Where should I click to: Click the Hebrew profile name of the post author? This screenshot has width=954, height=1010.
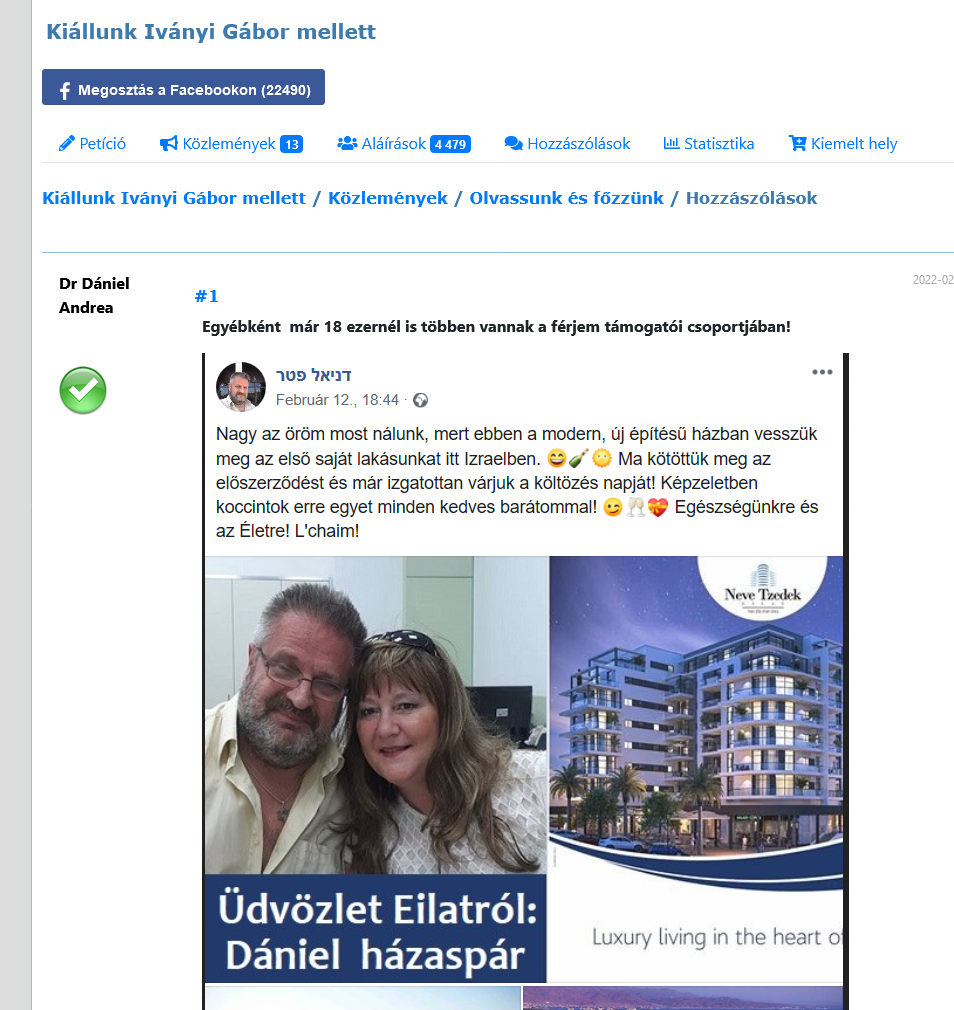click(314, 376)
